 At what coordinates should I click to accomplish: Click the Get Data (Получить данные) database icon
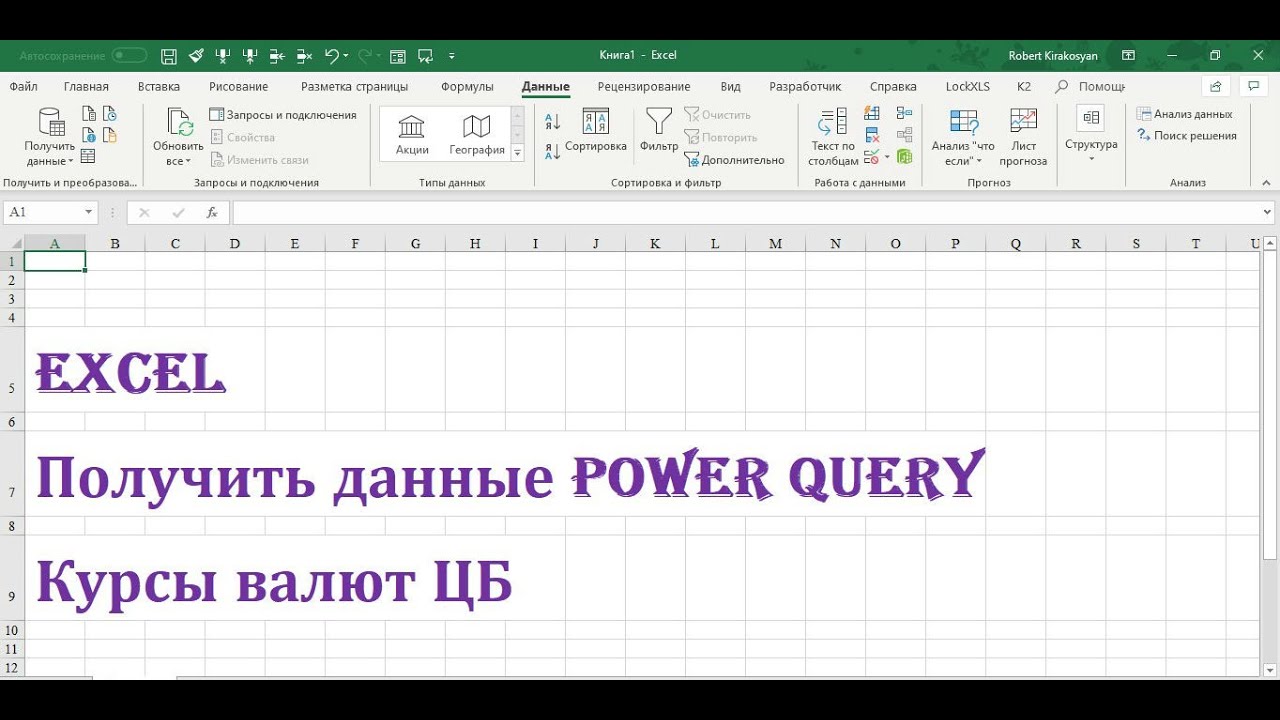pyautogui.click(x=50, y=123)
